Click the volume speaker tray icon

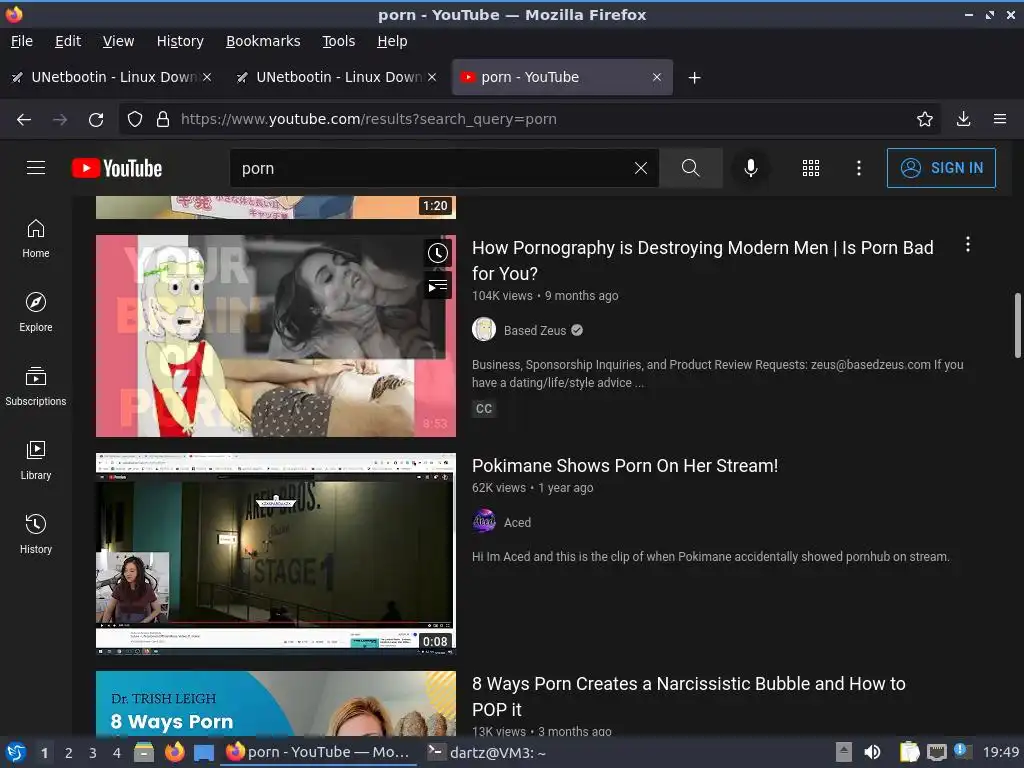[x=872, y=752]
